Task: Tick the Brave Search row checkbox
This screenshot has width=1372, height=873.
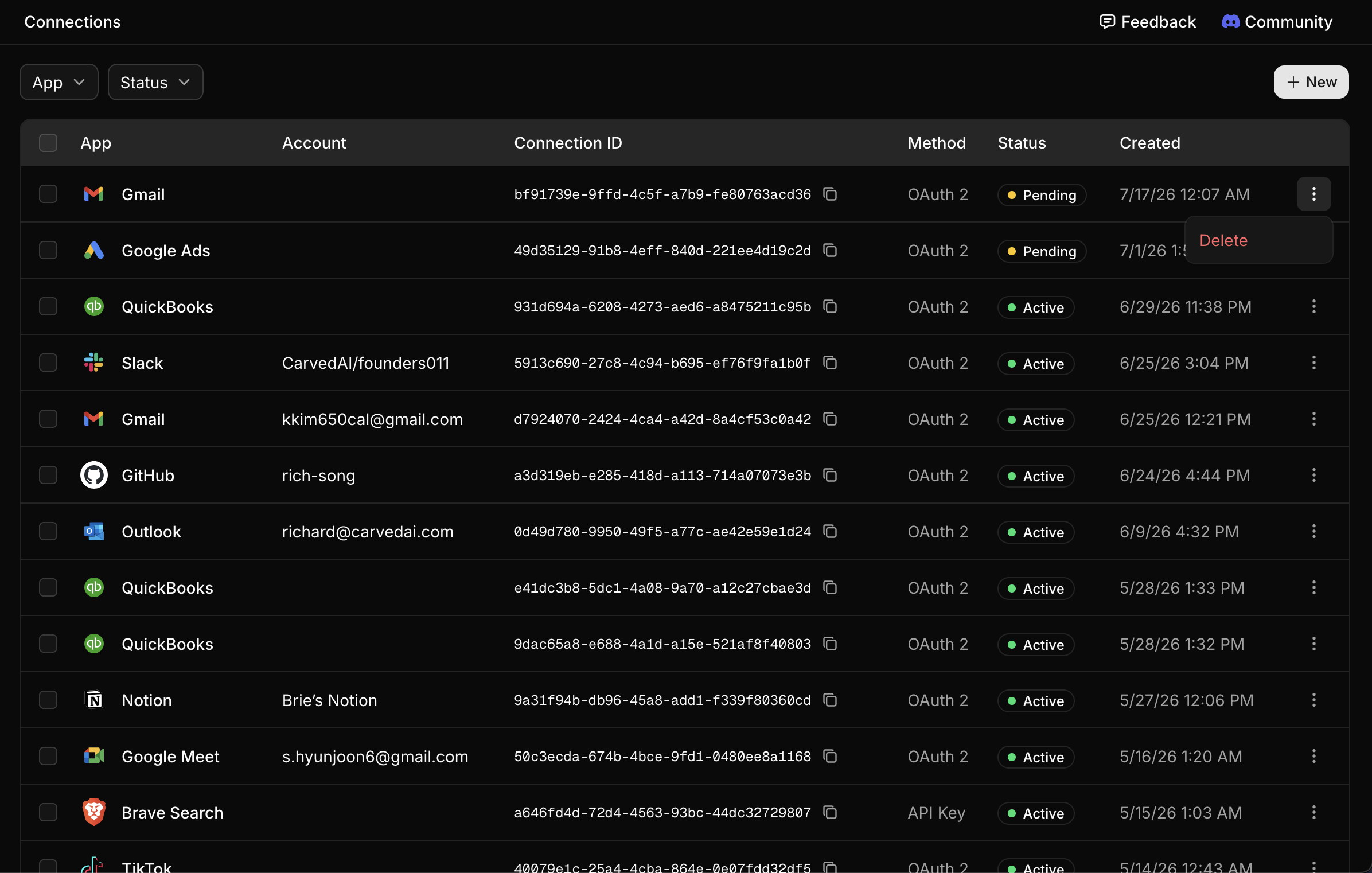Action: [x=48, y=813]
